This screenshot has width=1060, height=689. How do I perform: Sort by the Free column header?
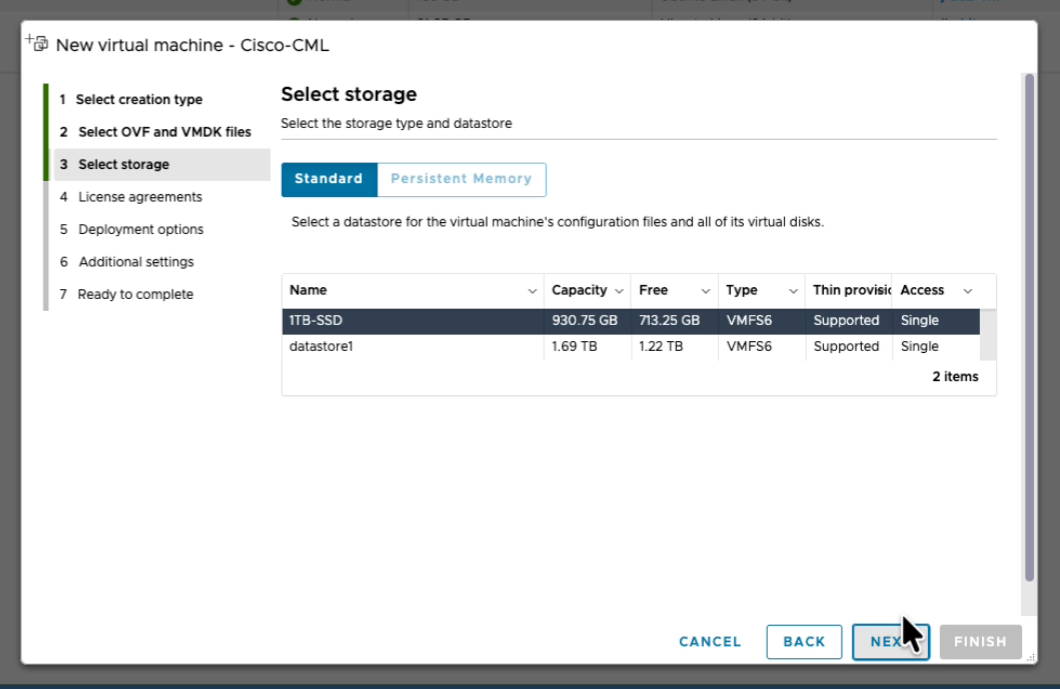[x=653, y=290]
